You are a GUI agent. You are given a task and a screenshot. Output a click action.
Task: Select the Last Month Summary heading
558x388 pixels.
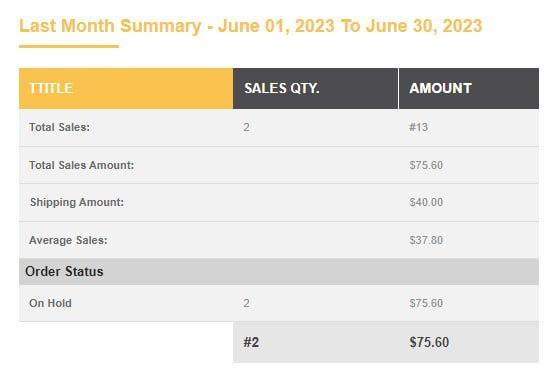pyautogui.click(x=251, y=26)
